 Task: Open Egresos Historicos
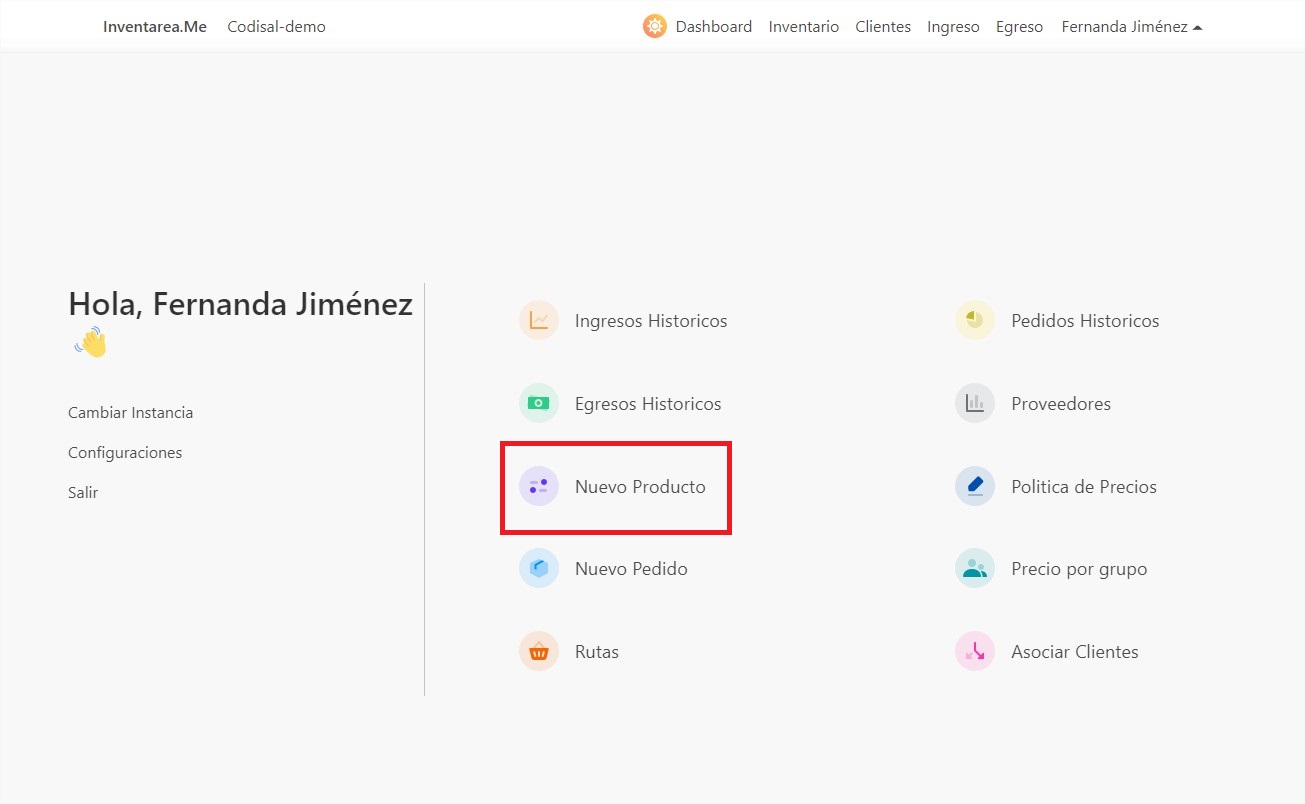tap(539, 403)
